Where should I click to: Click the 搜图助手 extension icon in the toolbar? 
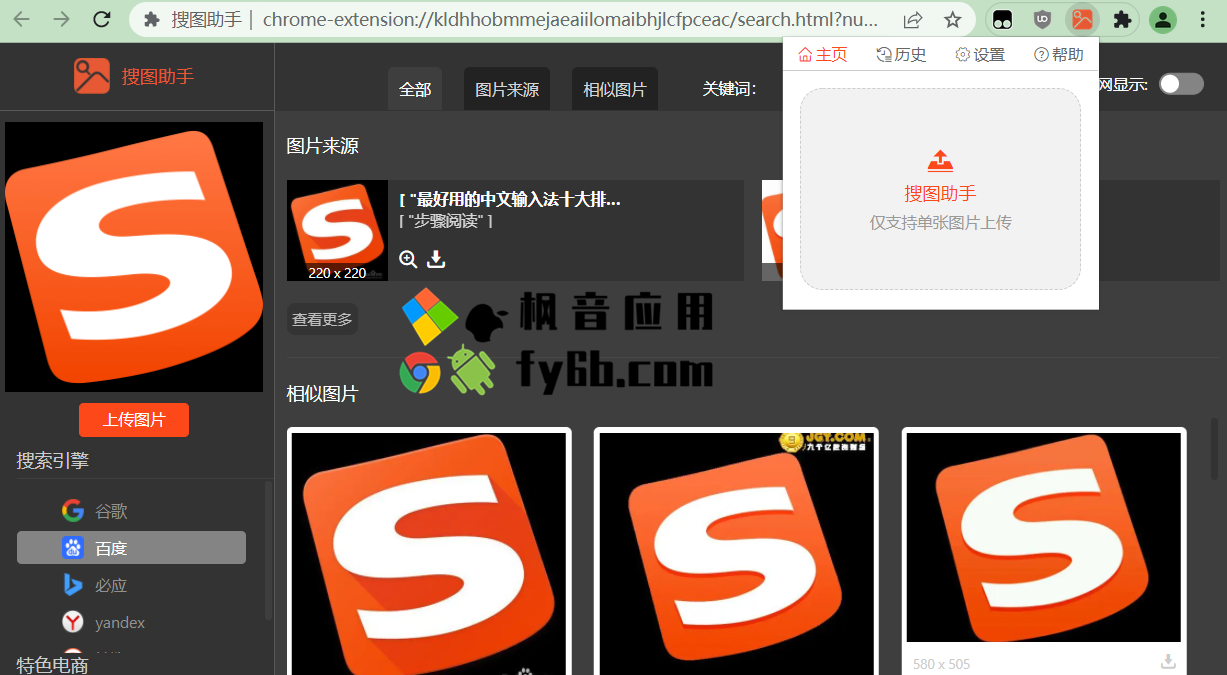[1082, 19]
